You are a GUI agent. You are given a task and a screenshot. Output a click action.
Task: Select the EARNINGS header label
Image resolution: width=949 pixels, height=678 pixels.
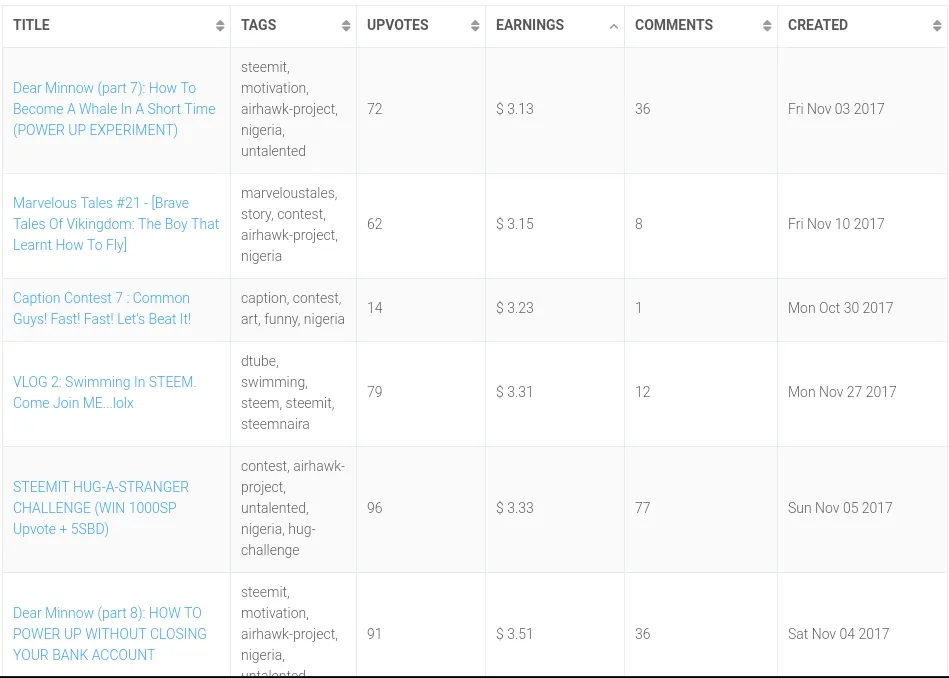pos(530,25)
